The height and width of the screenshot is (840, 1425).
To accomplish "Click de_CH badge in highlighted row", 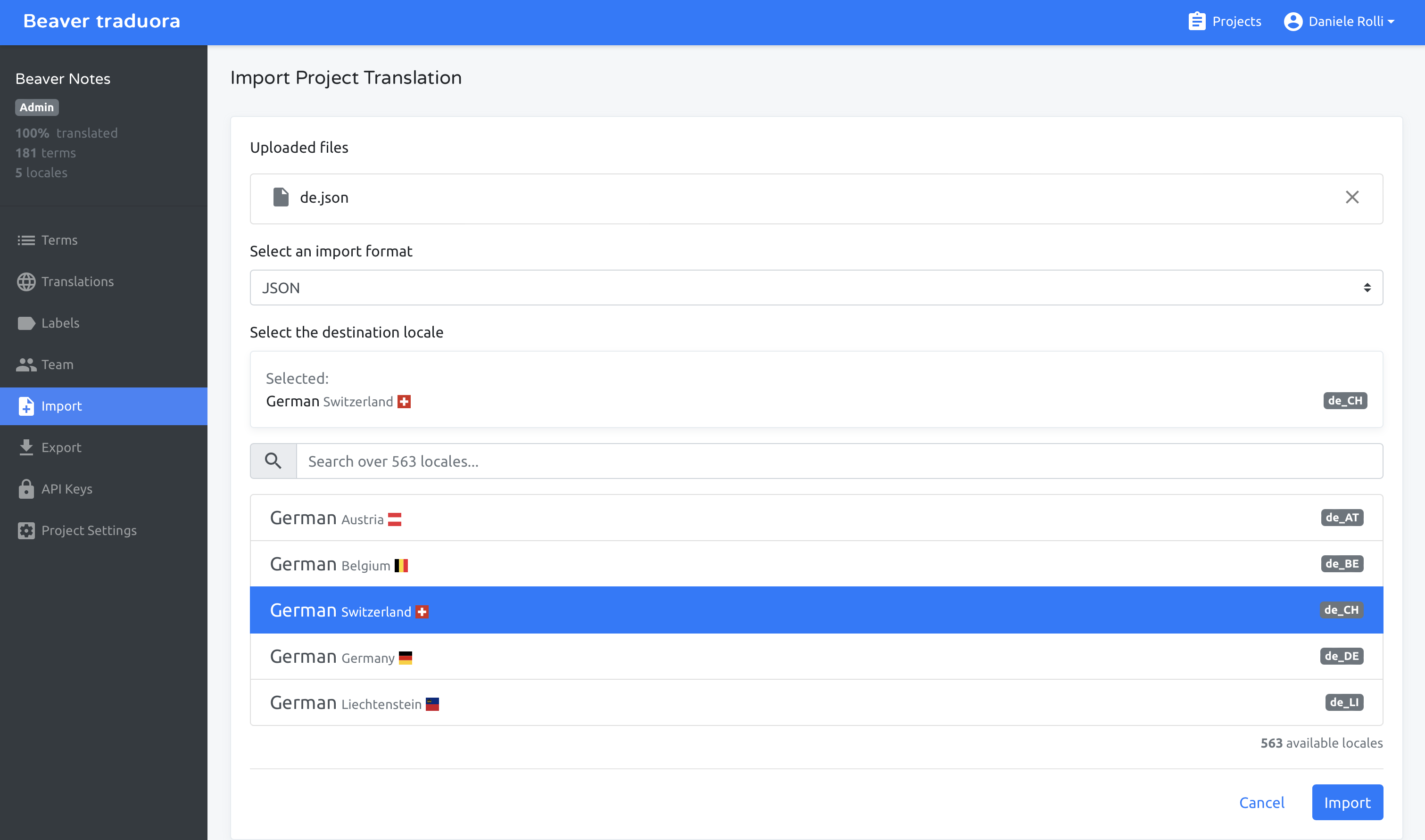I will pos(1342,609).
